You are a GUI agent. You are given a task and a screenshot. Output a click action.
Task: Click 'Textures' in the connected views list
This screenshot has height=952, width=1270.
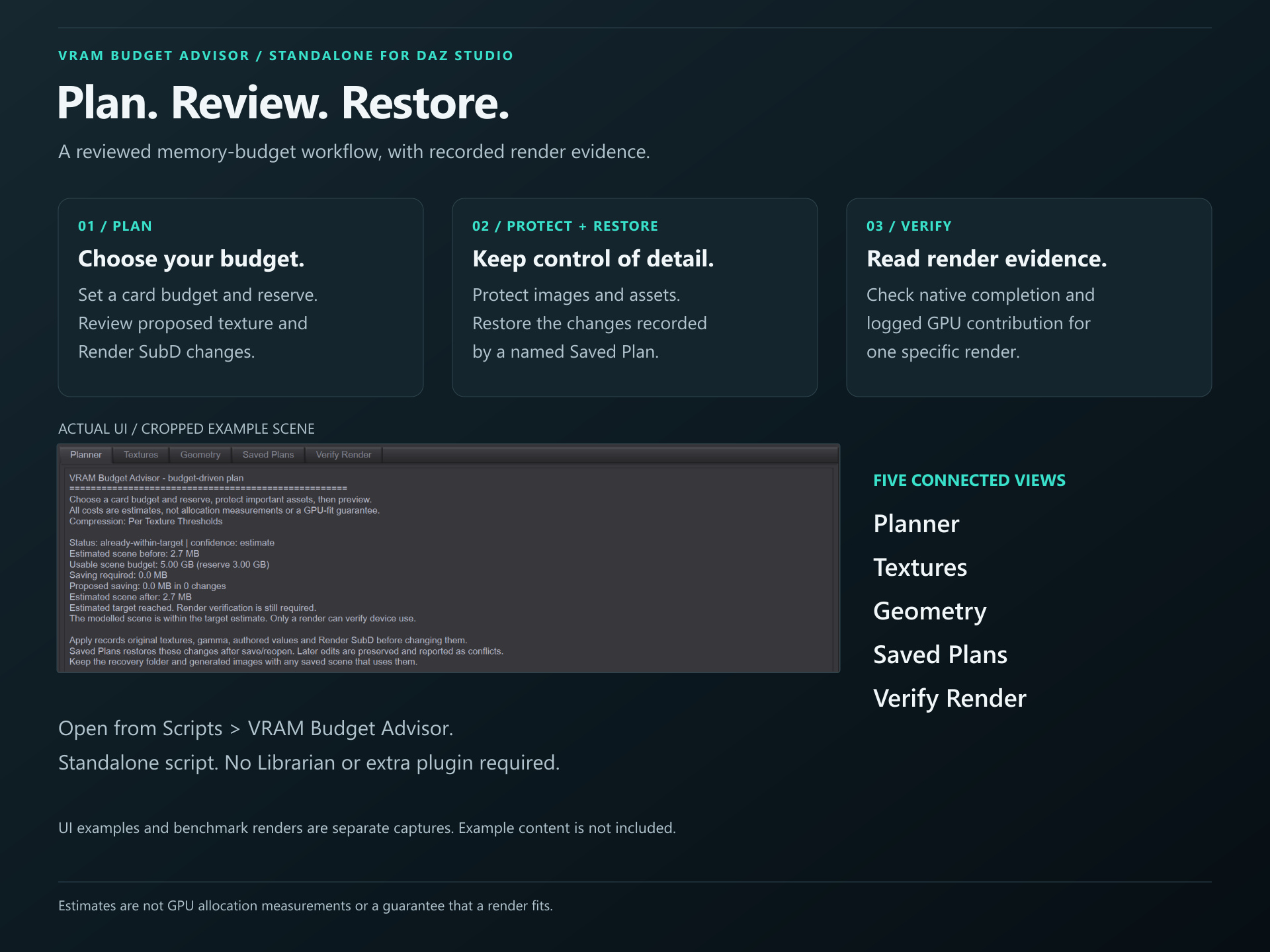pyautogui.click(x=920, y=568)
